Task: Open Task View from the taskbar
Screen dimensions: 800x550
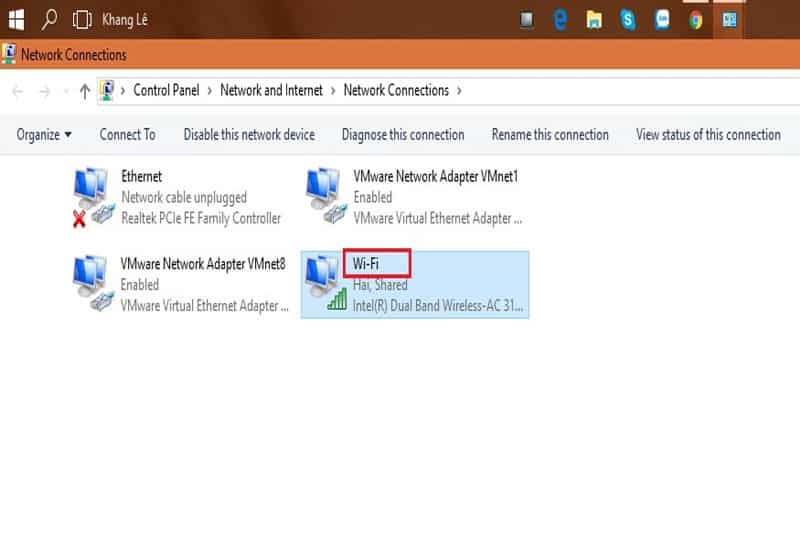Action: point(81,19)
